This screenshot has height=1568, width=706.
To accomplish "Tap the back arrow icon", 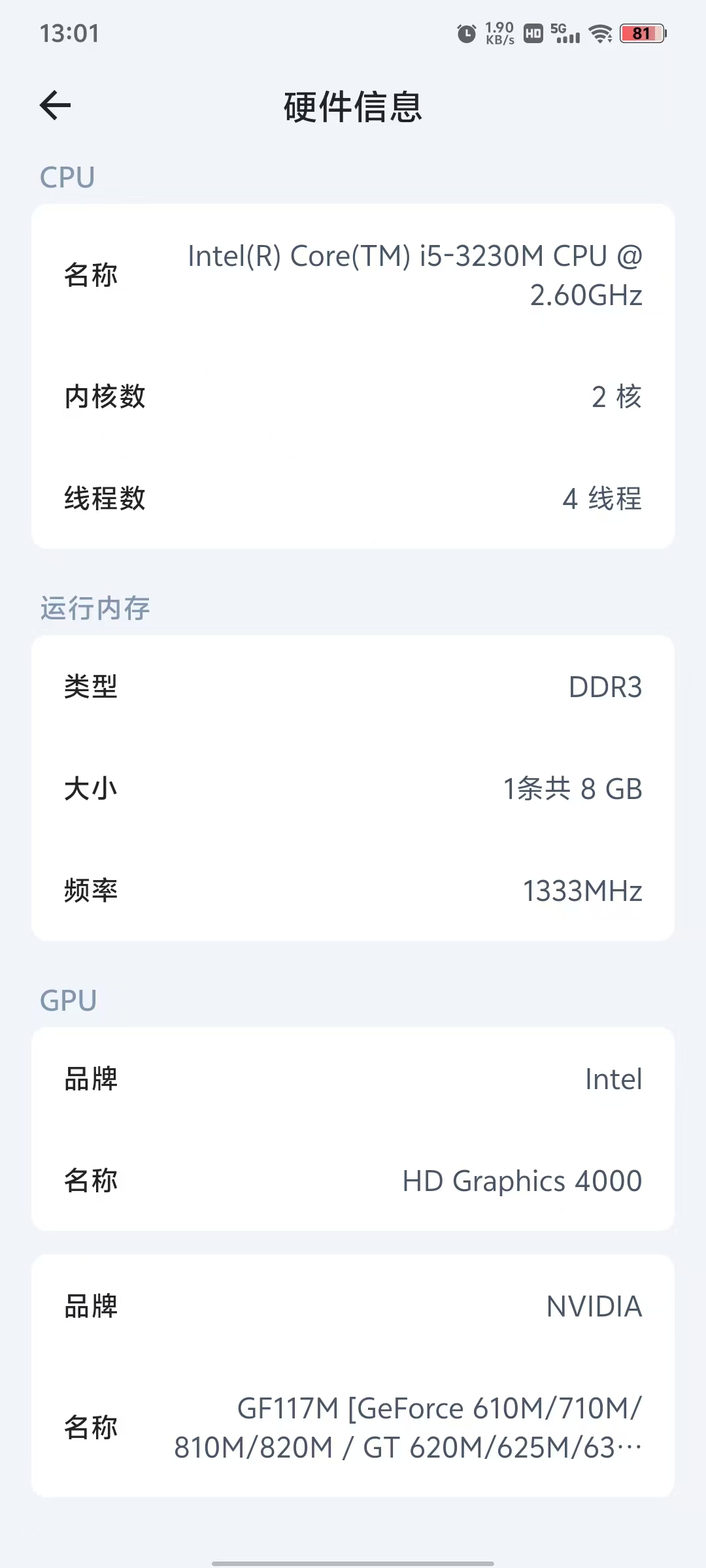I will point(56,106).
